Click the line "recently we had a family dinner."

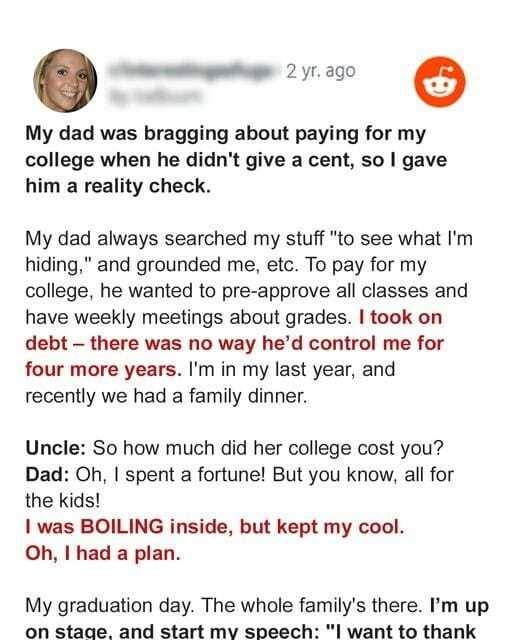tap(166, 396)
